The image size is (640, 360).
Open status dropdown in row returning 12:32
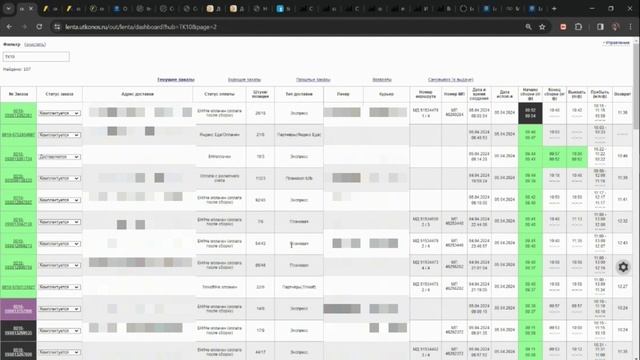tap(59, 222)
